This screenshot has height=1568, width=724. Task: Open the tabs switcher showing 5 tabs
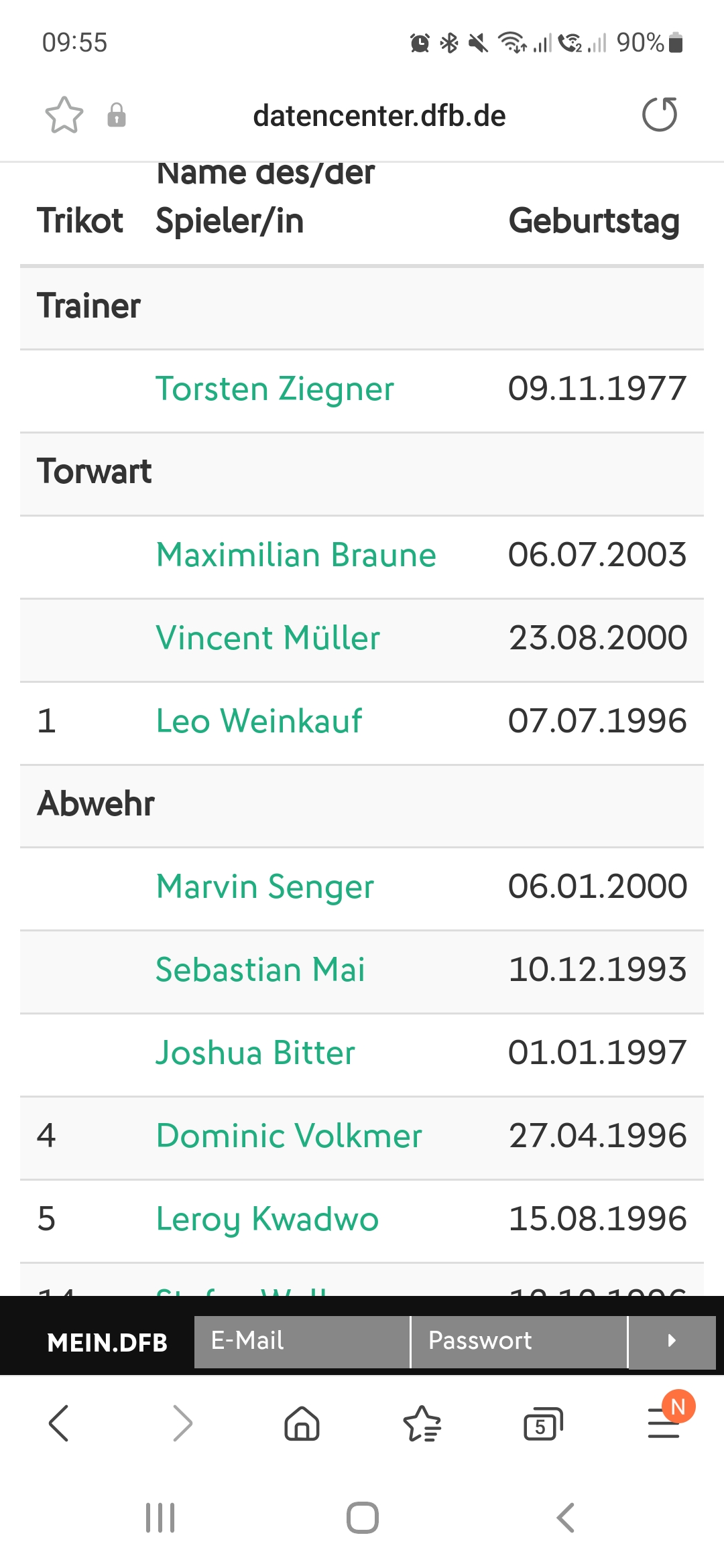[x=543, y=1423]
